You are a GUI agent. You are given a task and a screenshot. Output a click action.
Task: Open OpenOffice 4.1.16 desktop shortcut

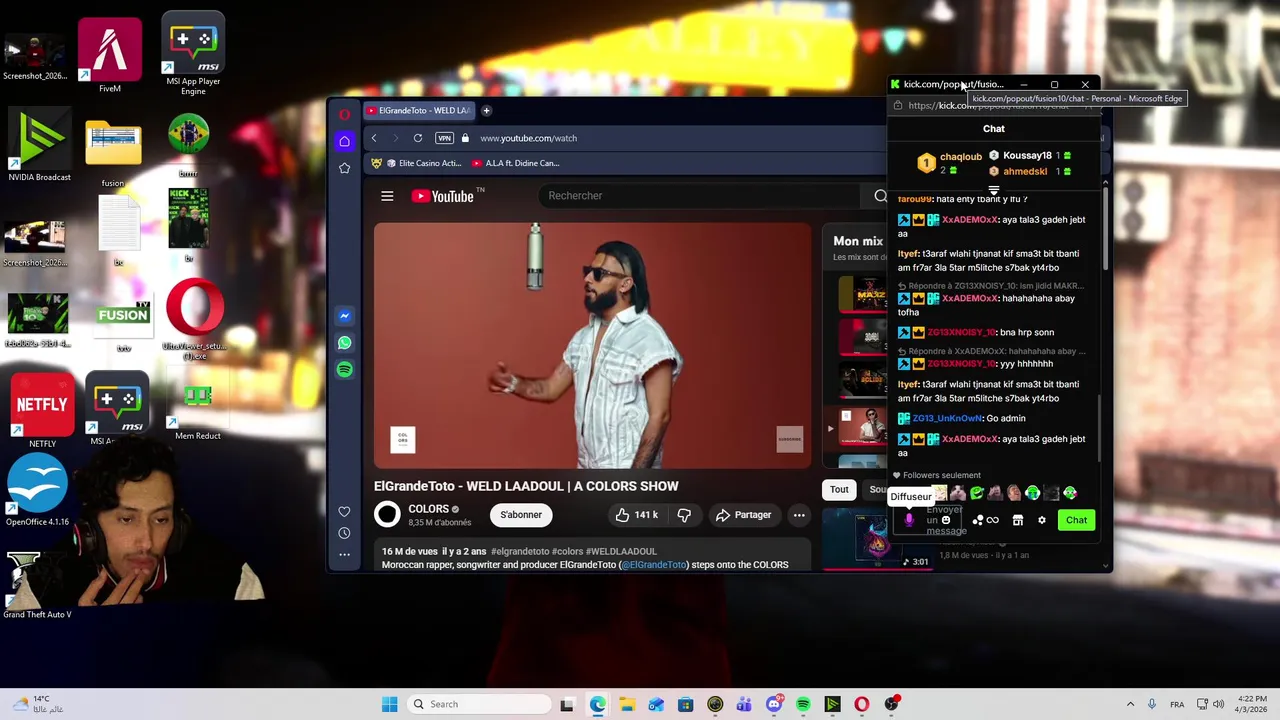37,490
